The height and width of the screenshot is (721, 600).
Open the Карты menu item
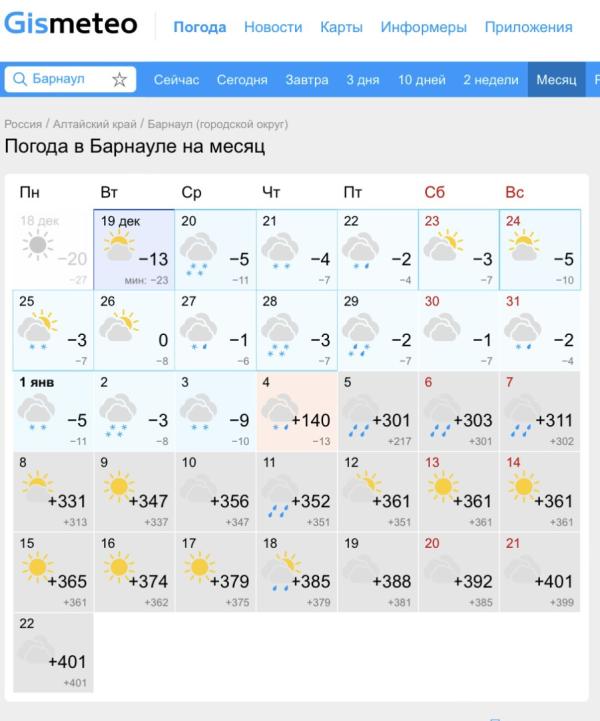(341, 27)
